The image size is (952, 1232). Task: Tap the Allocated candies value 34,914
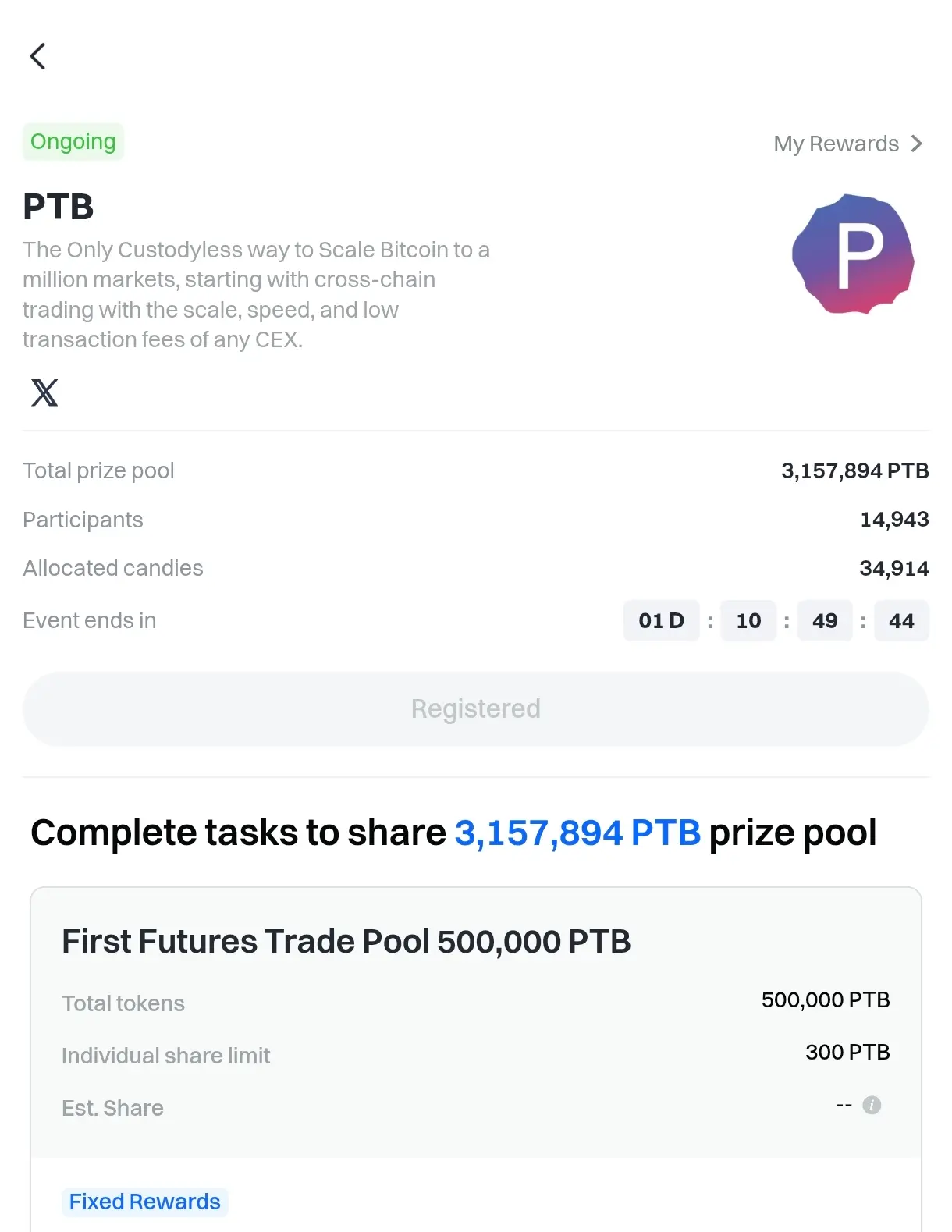point(894,569)
